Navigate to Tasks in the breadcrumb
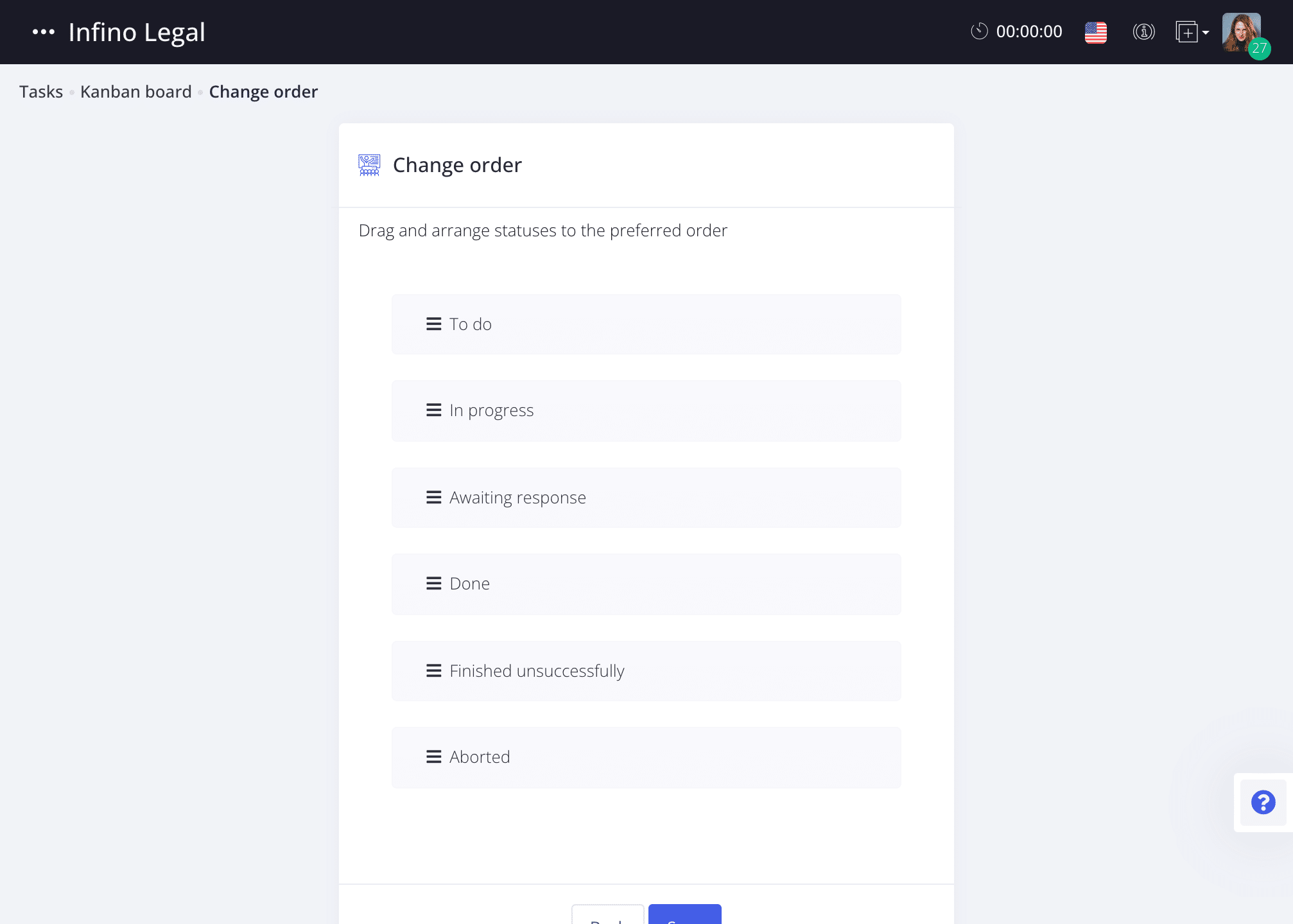Image resolution: width=1293 pixels, height=924 pixels. 40,91
